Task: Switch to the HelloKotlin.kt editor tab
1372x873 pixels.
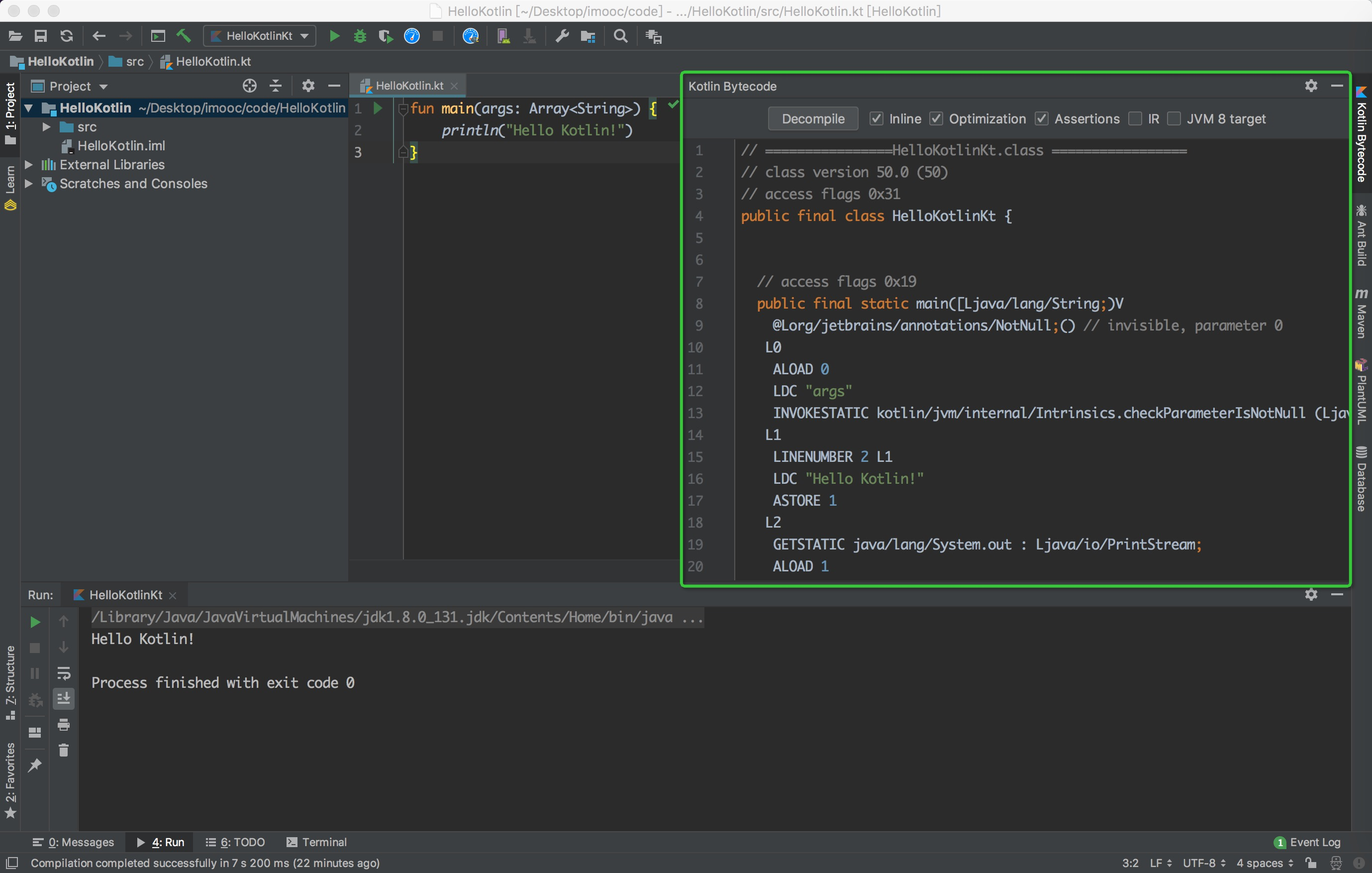Action: pyautogui.click(x=408, y=86)
